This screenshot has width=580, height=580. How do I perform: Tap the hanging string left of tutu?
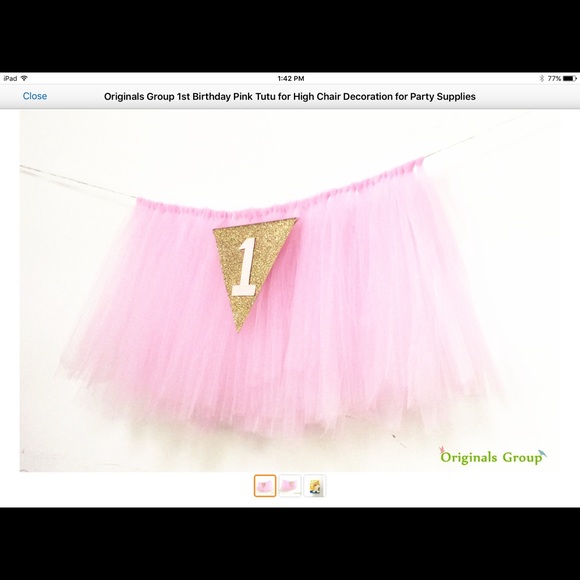(78, 182)
